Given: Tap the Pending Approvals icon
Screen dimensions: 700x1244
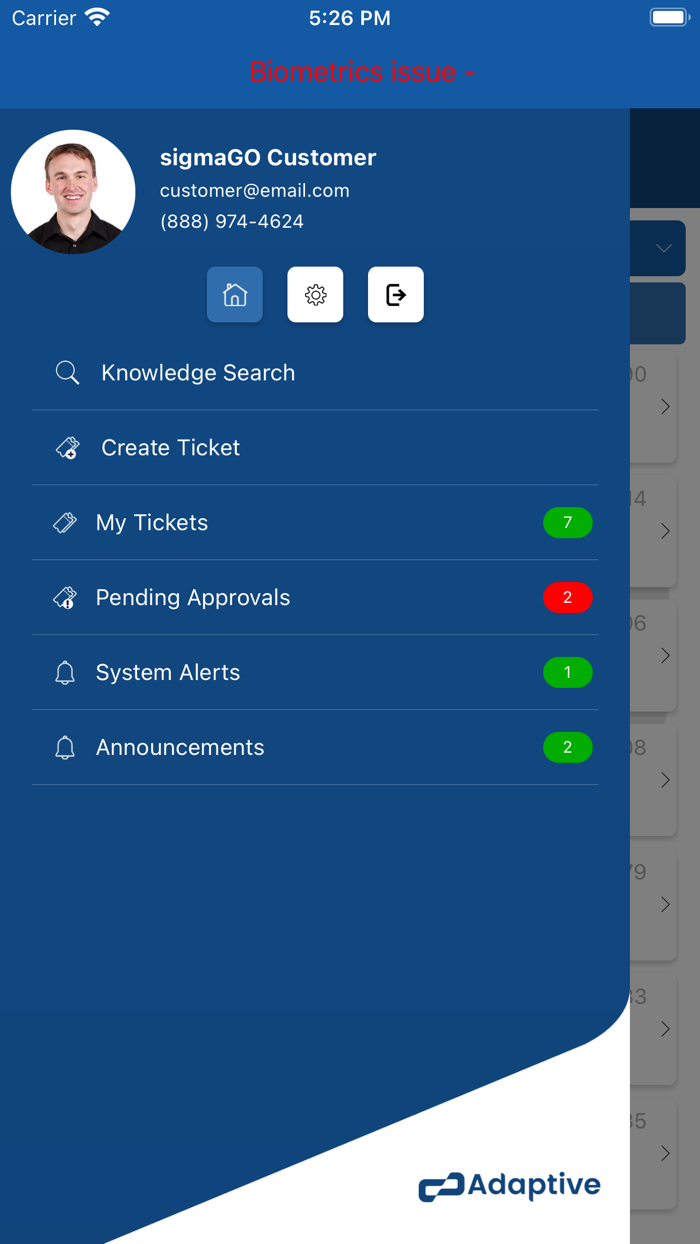Looking at the screenshot, I should [65, 598].
